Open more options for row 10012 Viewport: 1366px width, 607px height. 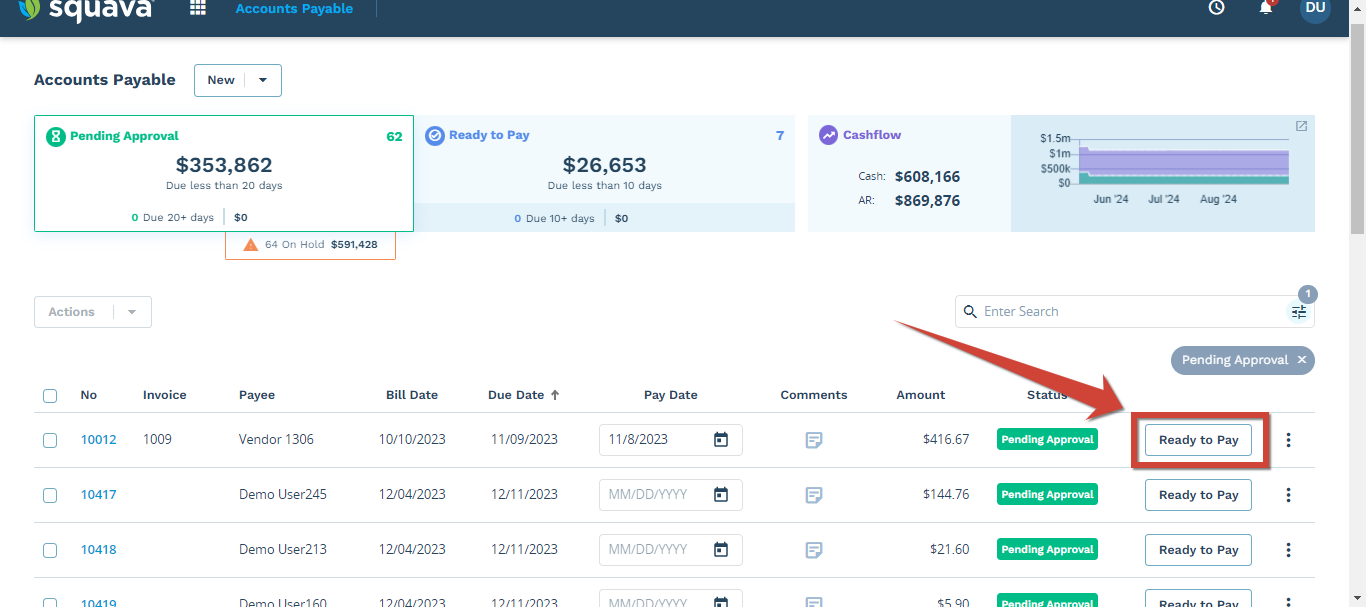[1288, 440]
